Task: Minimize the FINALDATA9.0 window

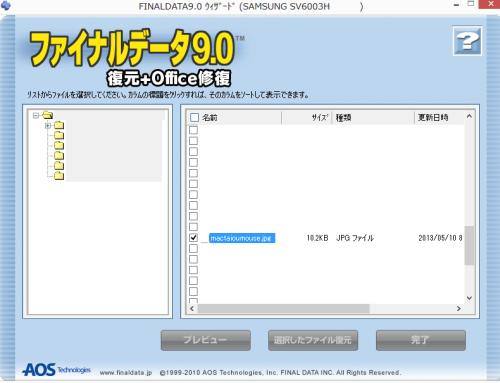Action: [x=457, y=5]
